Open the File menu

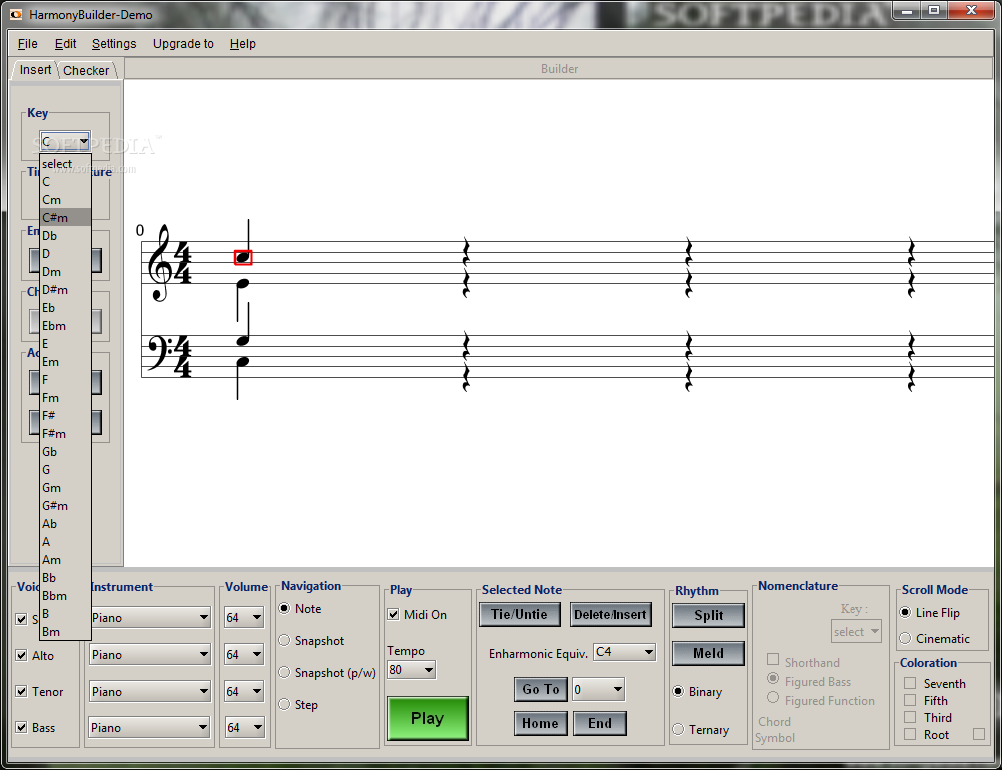pos(27,43)
